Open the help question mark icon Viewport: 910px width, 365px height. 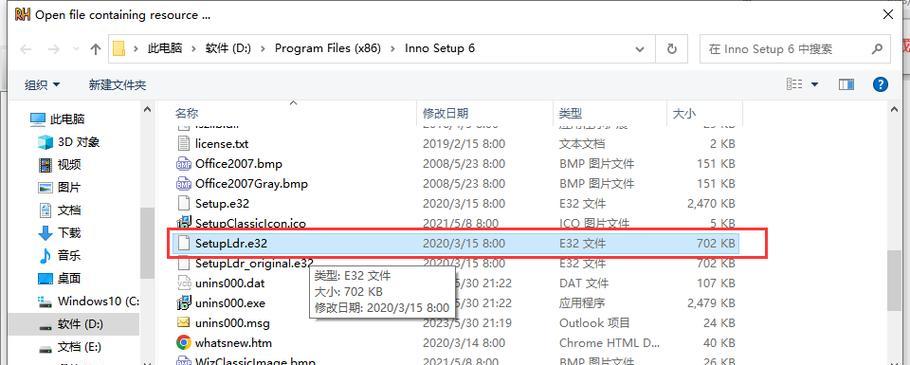pyautogui.click(x=880, y=85)
